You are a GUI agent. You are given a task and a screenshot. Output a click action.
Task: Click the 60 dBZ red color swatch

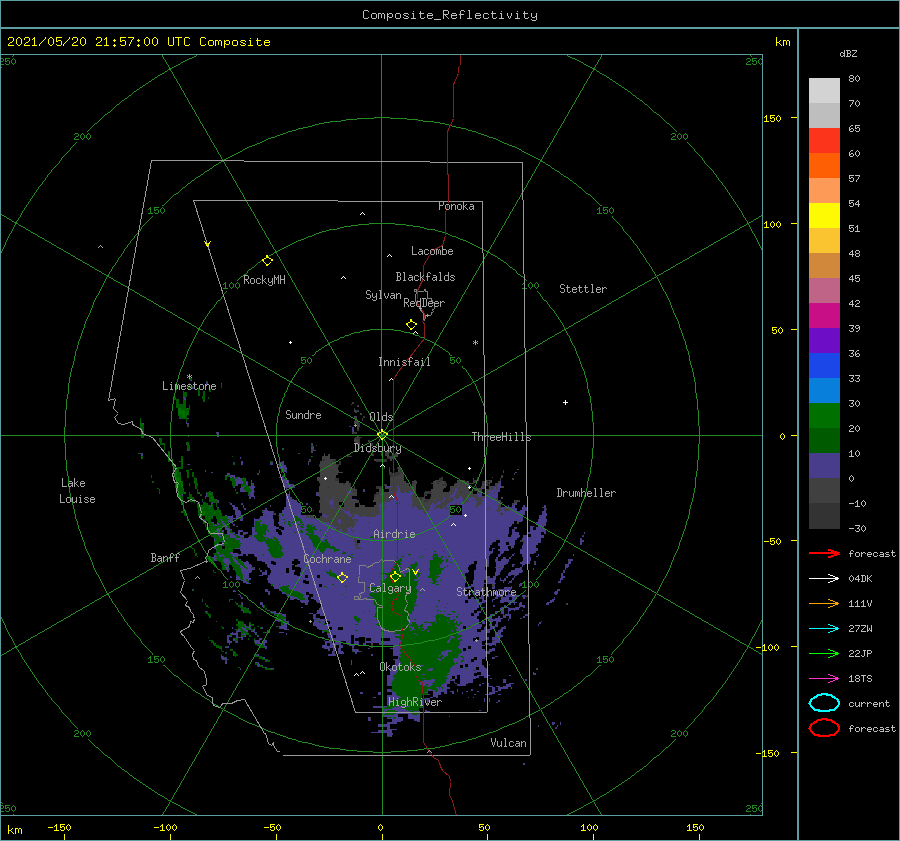pos(824,141)
